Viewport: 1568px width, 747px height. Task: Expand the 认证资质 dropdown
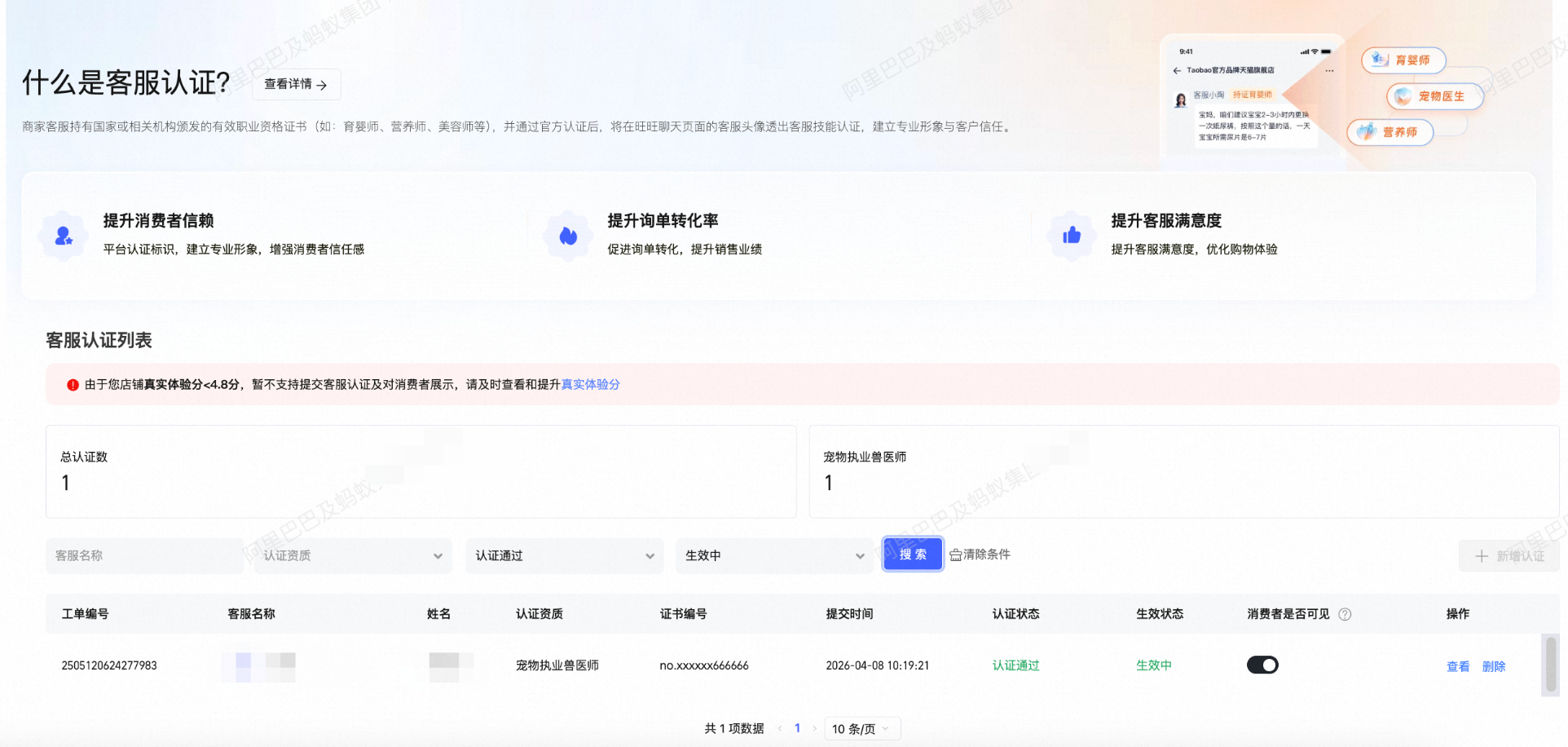click(x=353, y=555)
